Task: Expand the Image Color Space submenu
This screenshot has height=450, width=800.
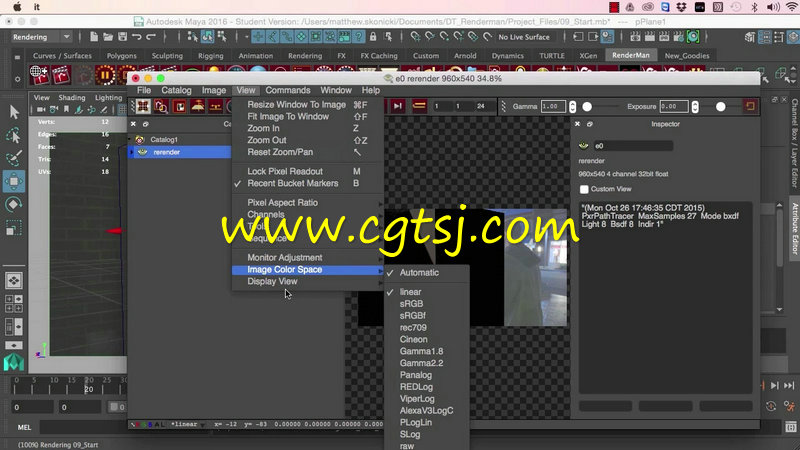Action: point(308,269)
